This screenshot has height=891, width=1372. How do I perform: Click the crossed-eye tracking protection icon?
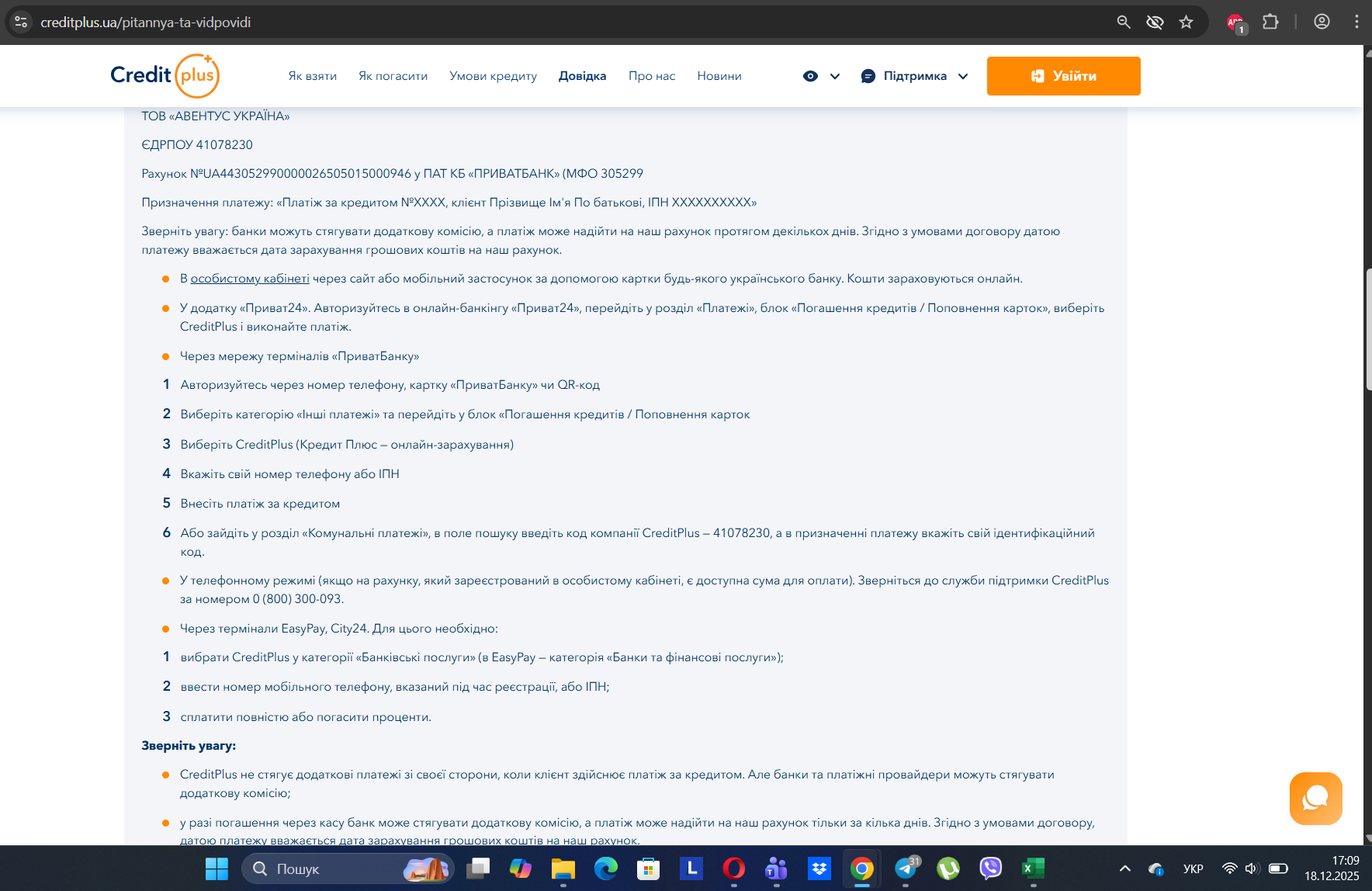[x=1155, y=23]
